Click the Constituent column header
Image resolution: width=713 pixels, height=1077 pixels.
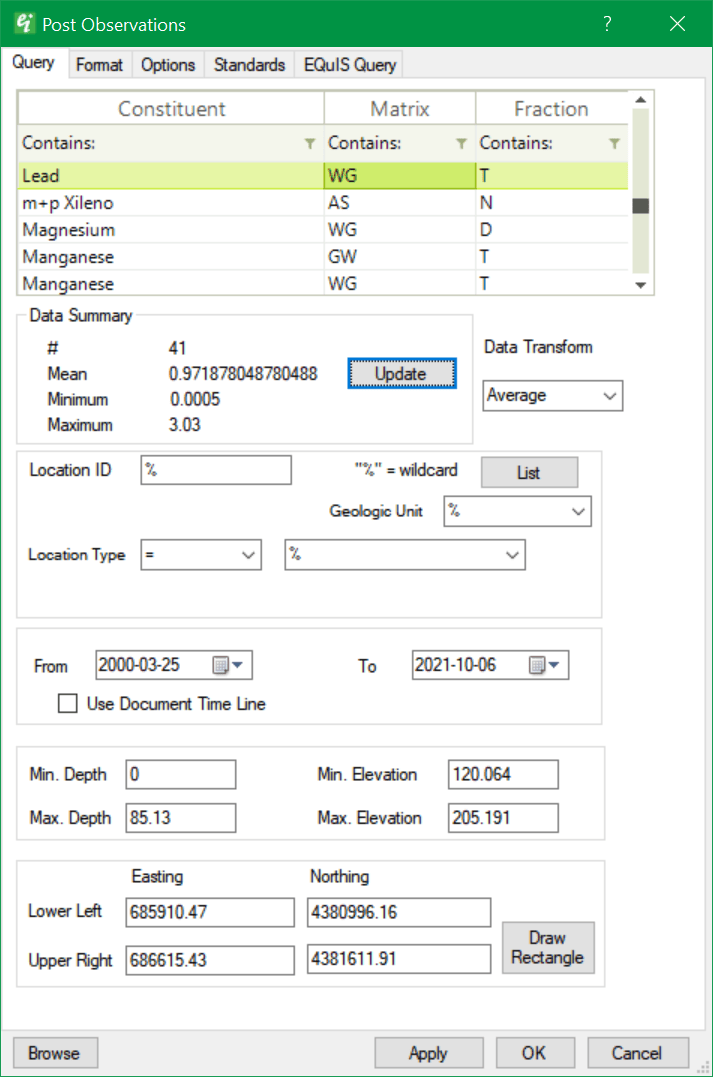171,109
